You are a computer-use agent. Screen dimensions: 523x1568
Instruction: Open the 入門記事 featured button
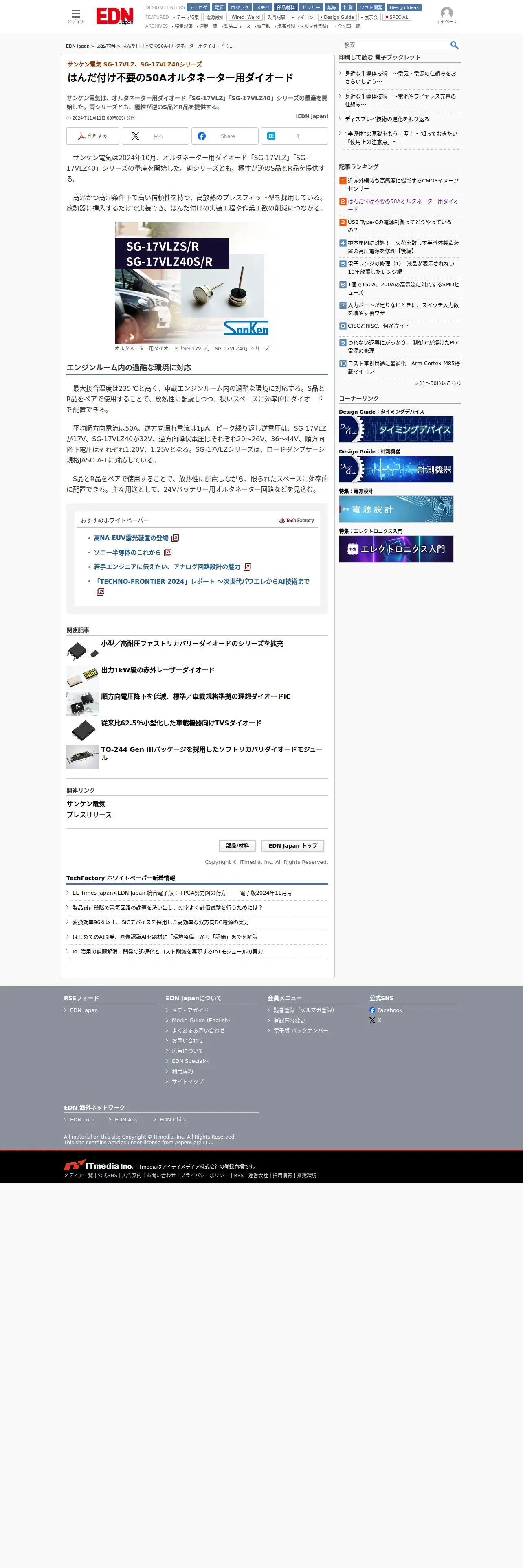click(x=277, y=17)
